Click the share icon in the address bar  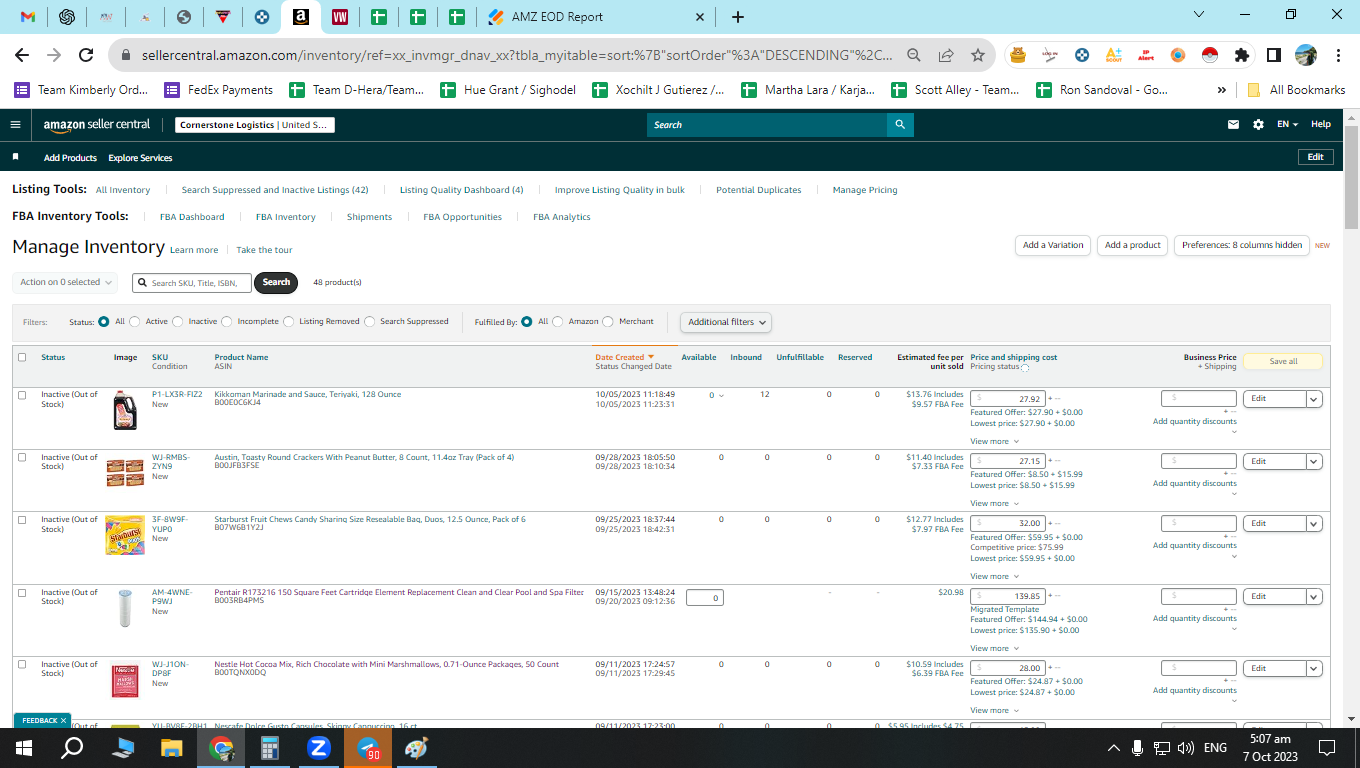coord(946,55)
